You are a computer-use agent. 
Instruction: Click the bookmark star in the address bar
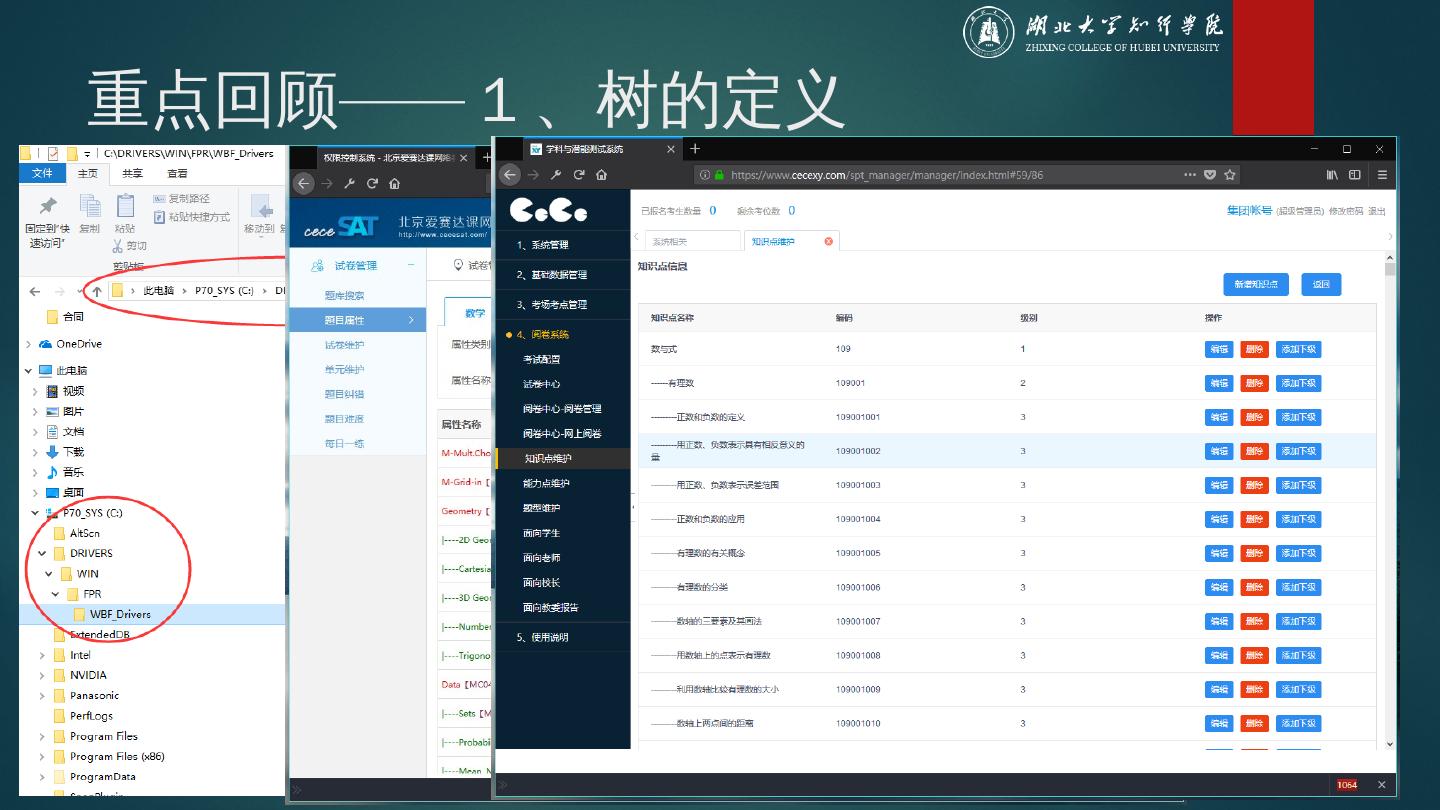[1230, 175]
